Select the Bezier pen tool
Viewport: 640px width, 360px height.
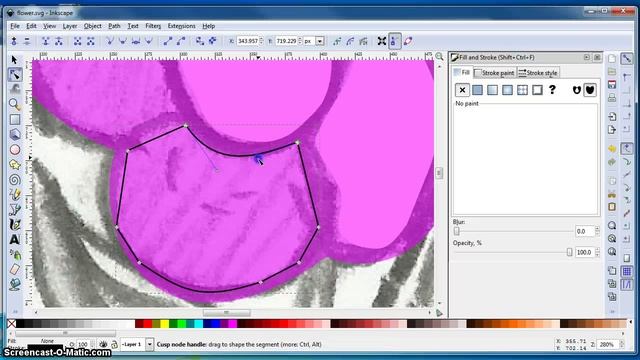click(15, 209)
